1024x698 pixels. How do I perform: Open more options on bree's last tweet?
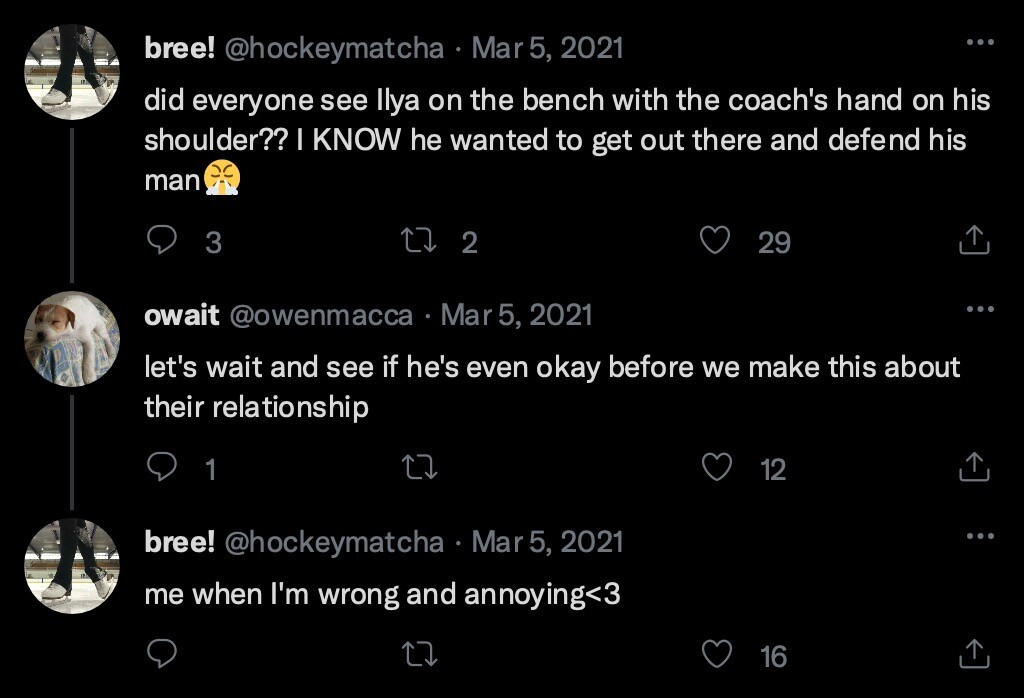coord(980,537)
